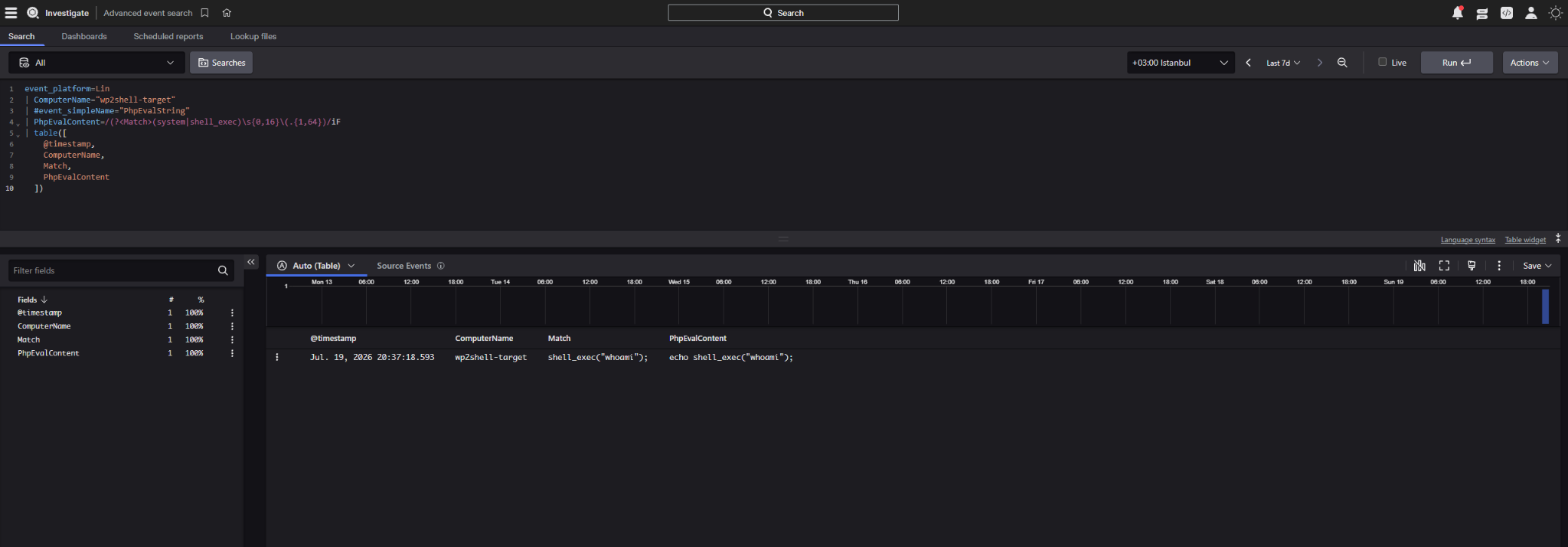This screenshot has height=547, width=1568.
Task: Click the Investigate breadcrumb
Action: tap(67, 13)
